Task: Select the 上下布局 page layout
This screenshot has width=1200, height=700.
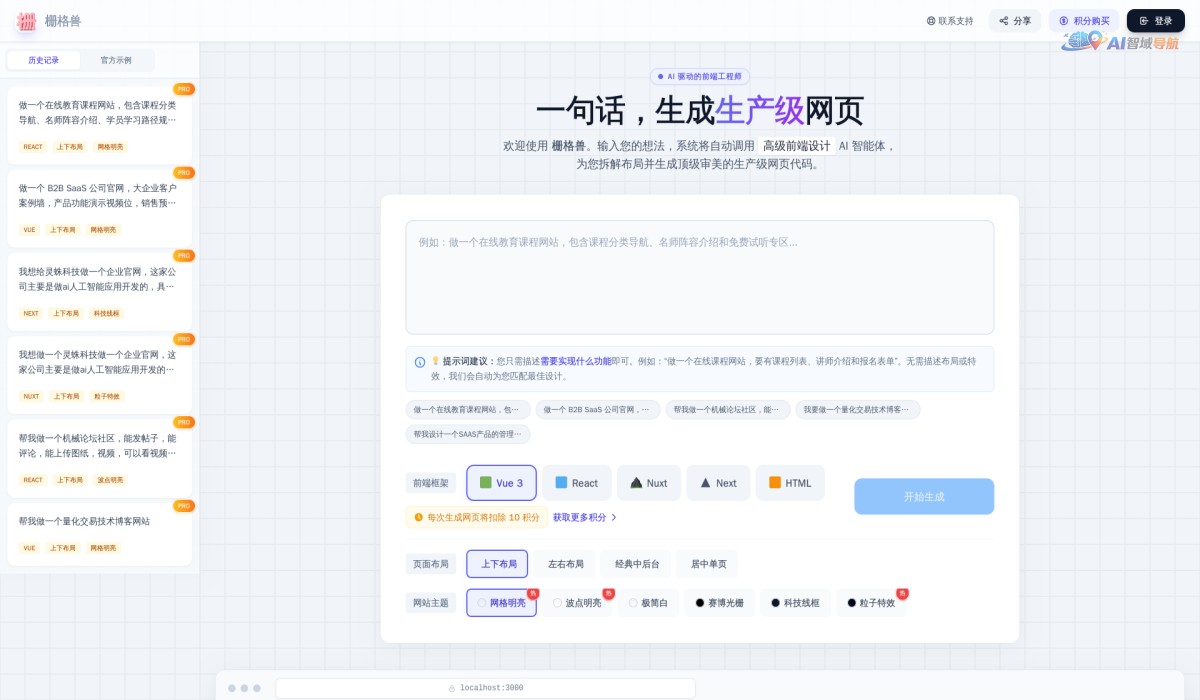Action: point(497,564)
